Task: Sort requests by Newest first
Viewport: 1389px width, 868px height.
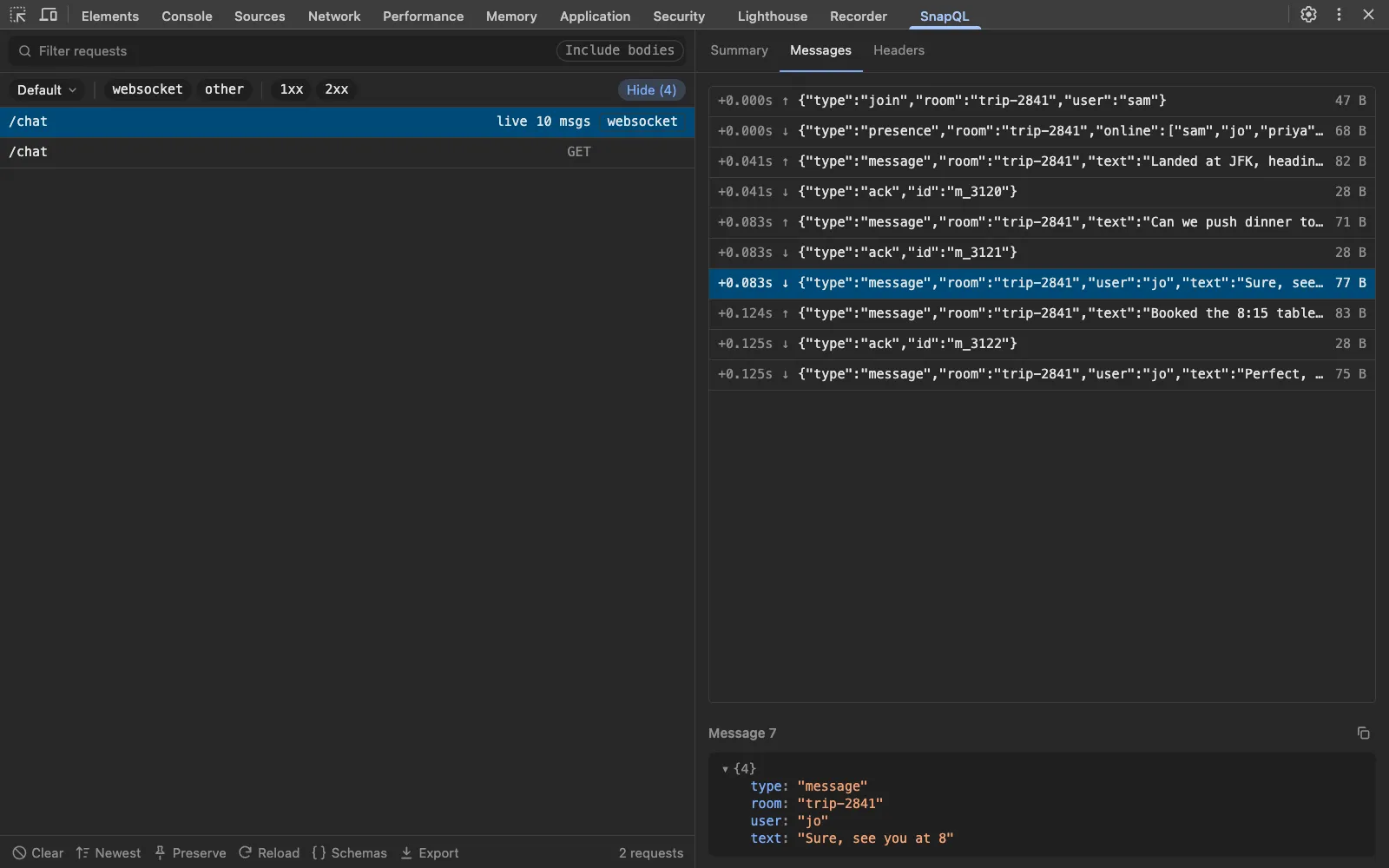Action: click(x=109, y=853)
